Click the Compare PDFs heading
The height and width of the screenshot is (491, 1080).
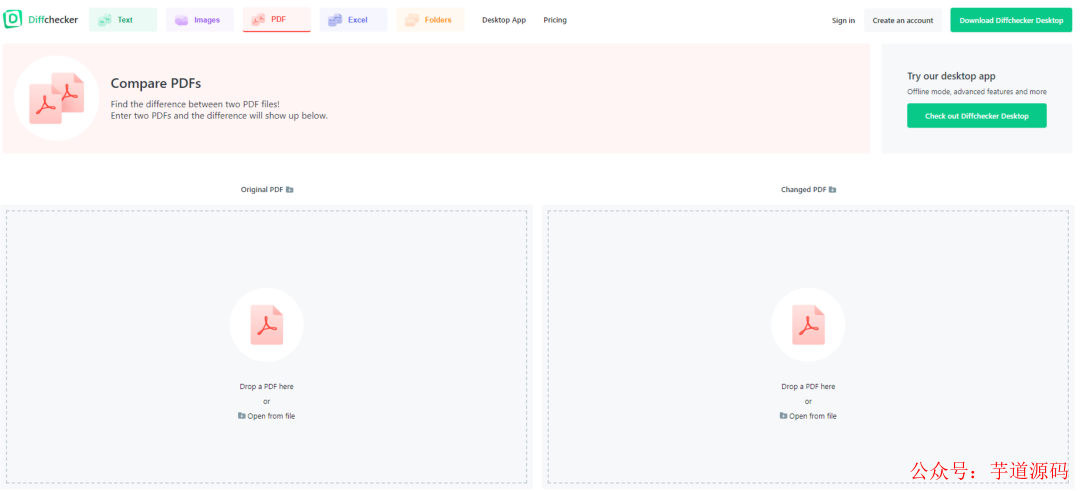[156, 84]
